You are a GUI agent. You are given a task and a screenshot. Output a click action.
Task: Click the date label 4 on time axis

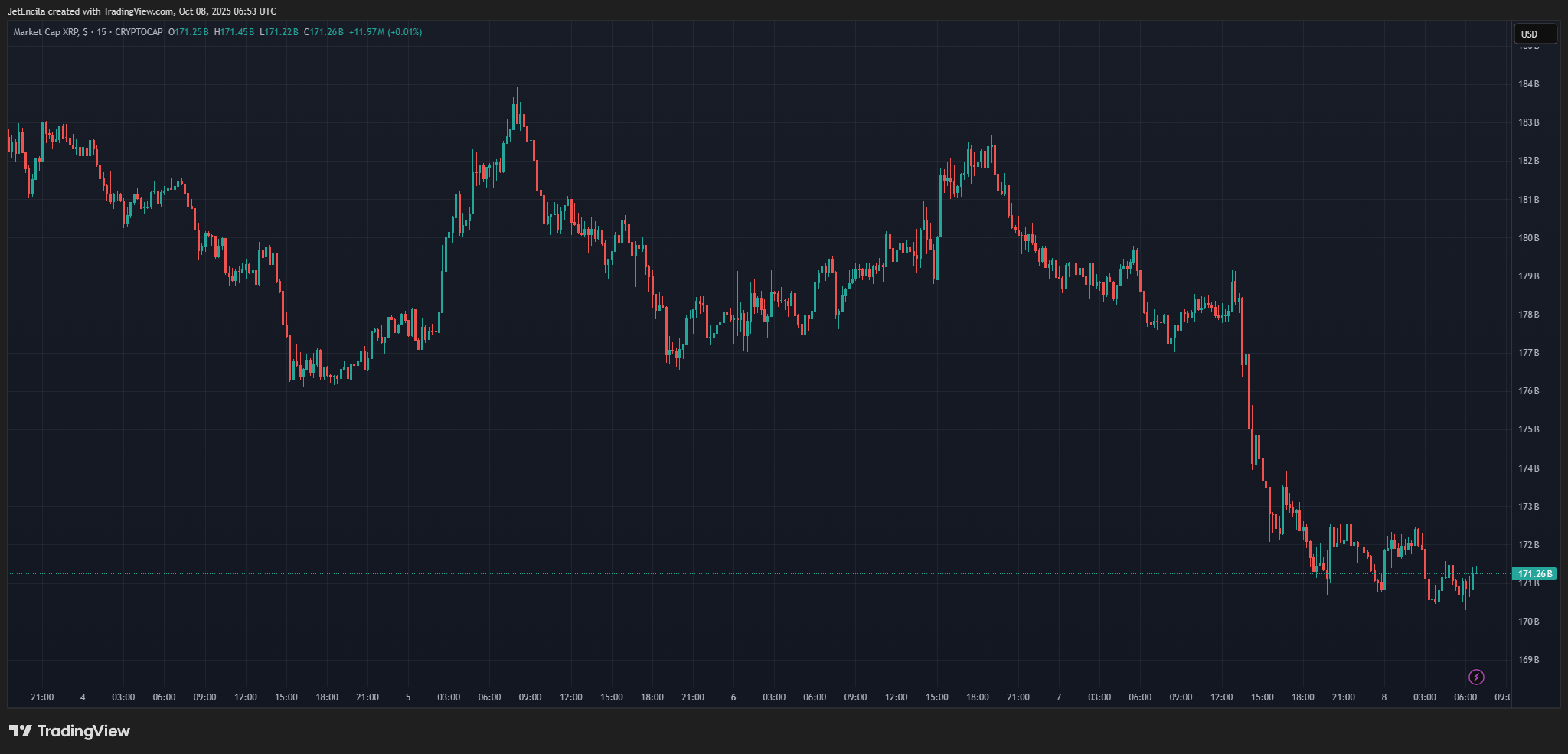pos(83,697)
